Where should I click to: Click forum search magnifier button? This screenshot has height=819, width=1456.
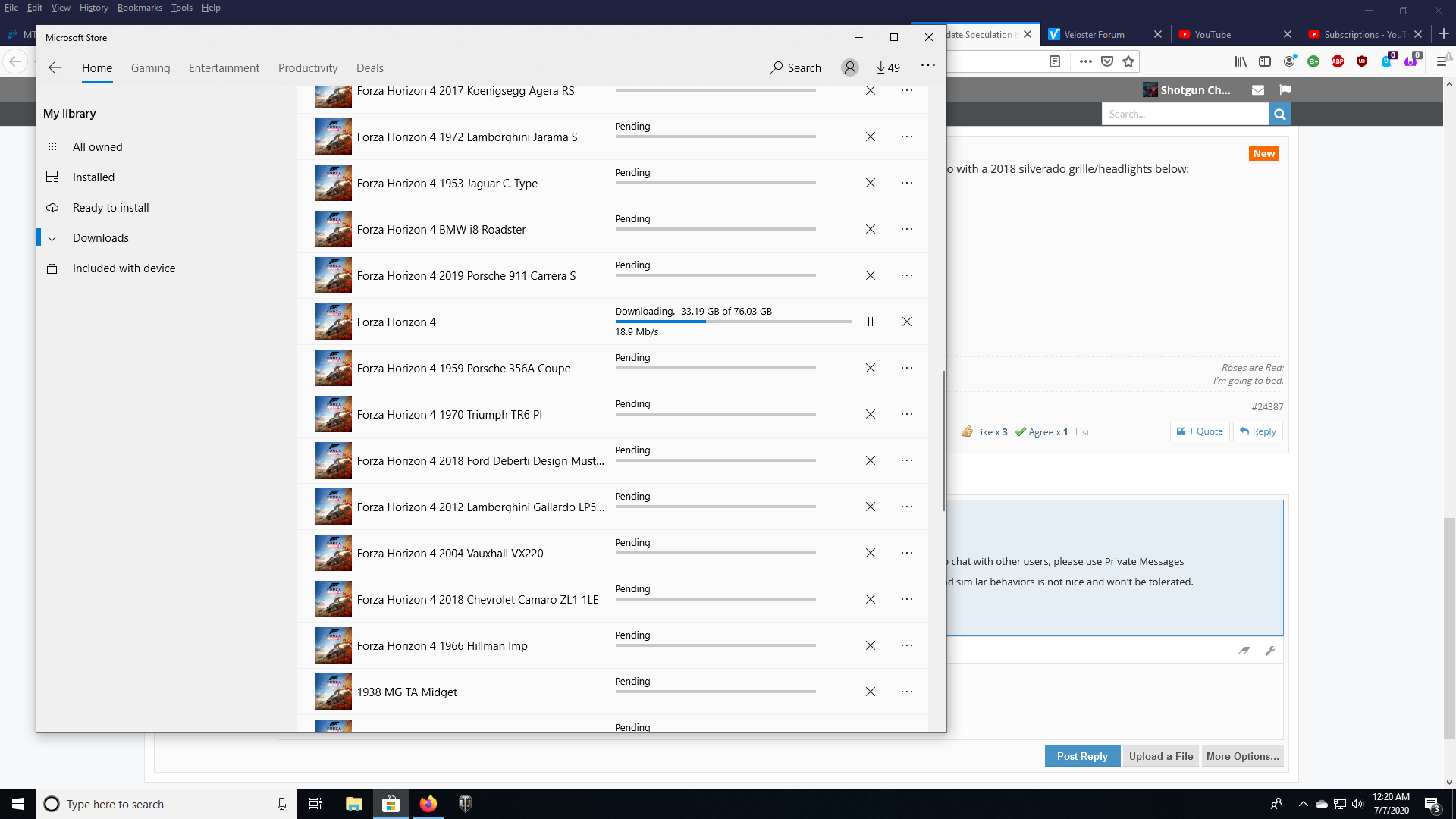coord(1280,114)
